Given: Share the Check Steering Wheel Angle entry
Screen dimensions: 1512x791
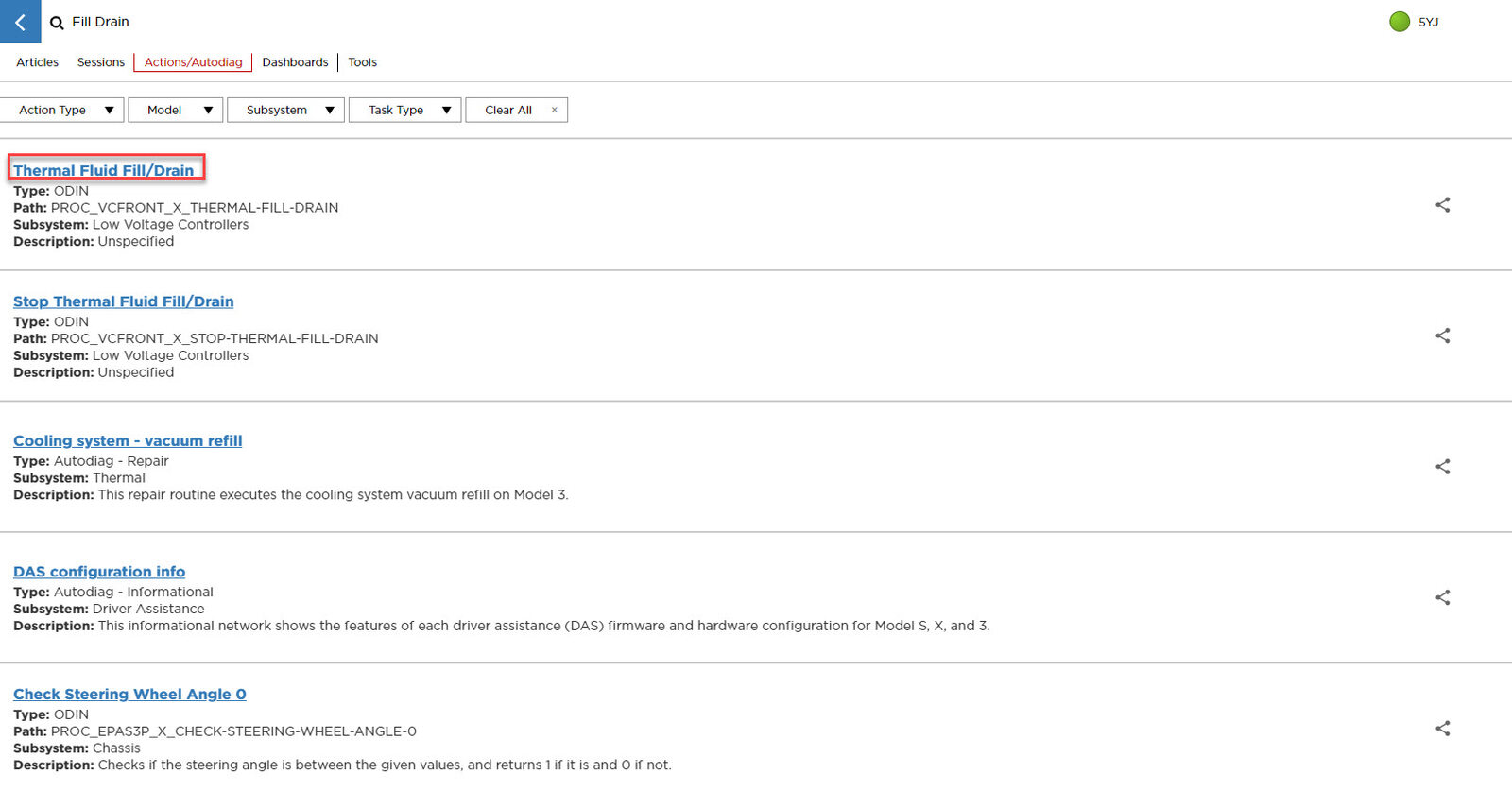Looking at the screenshot, I should pyautogui.click(x=1442, y=729).
